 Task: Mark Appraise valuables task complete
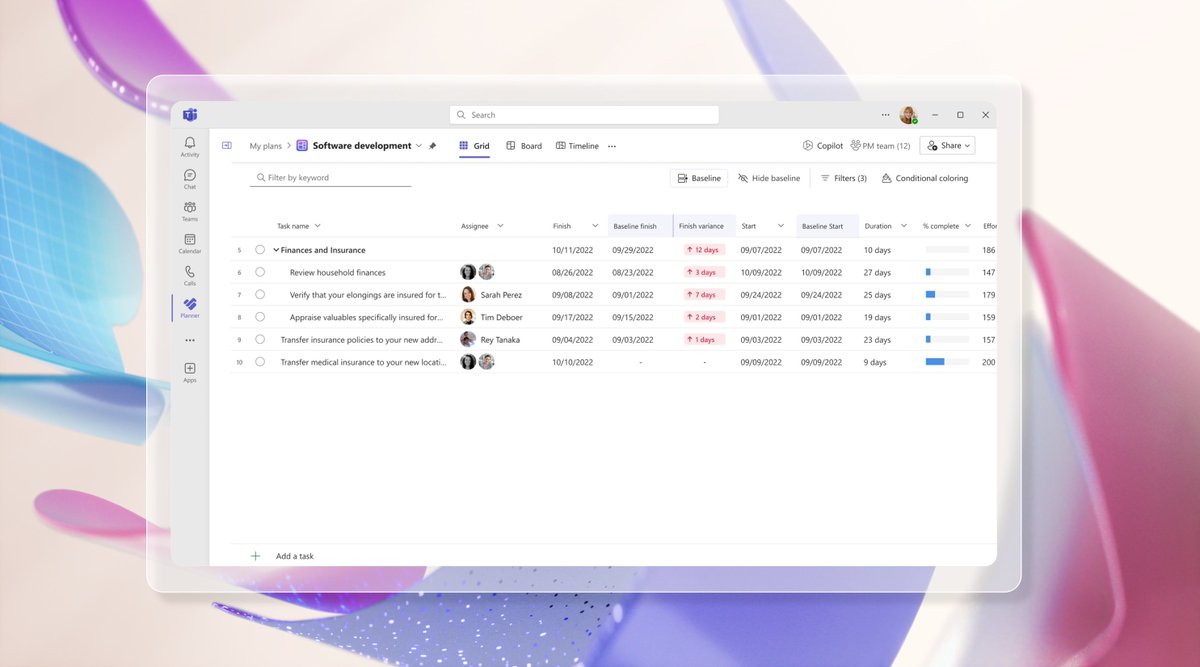pyautogui.click(x=260, y=317)
